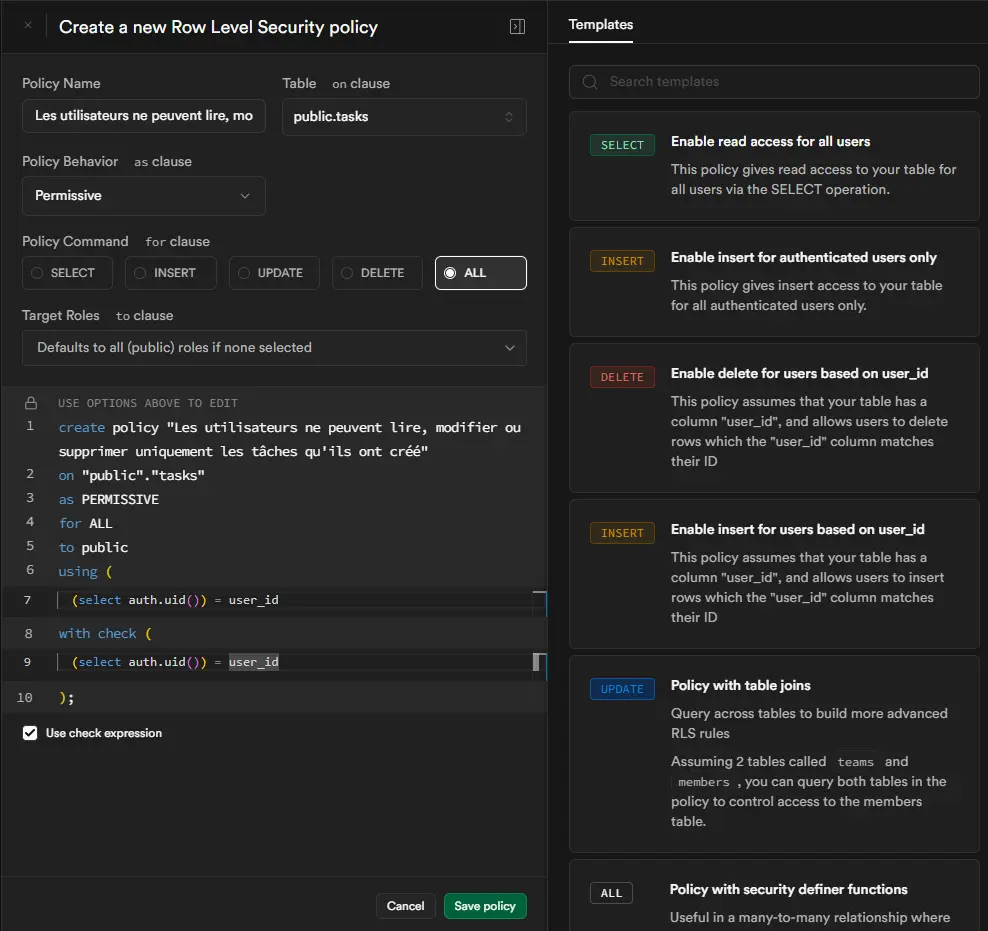Click the 'create policy' line in editor
Image resolution: width=988 pixels, height=931 pixels.
click(290, 440)
